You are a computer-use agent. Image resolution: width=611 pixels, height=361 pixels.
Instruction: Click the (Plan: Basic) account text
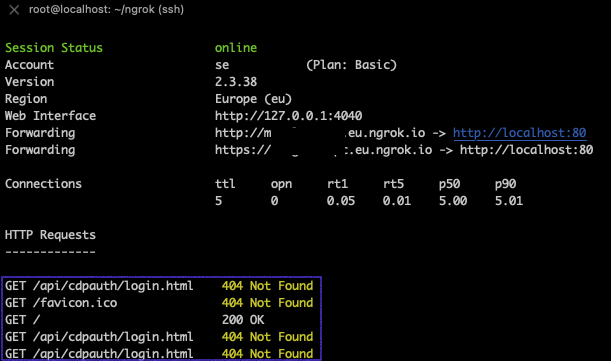(351, 65)
